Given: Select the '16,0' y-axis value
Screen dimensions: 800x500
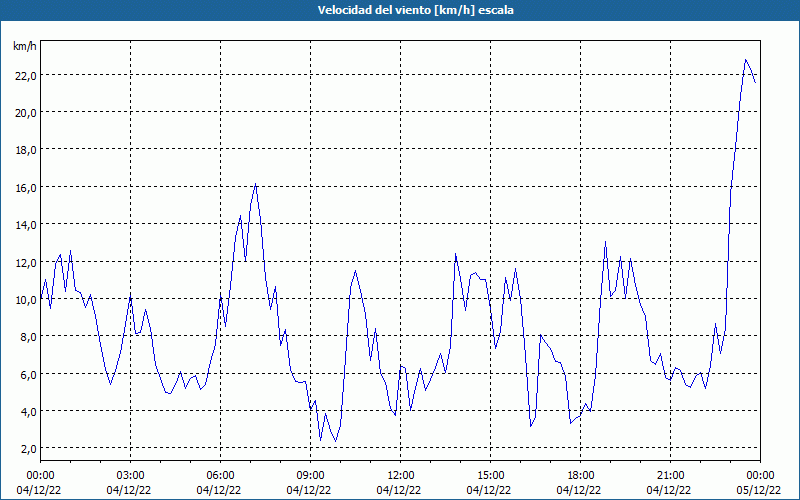Looking at the screenshot, I should tap(25, 188).
